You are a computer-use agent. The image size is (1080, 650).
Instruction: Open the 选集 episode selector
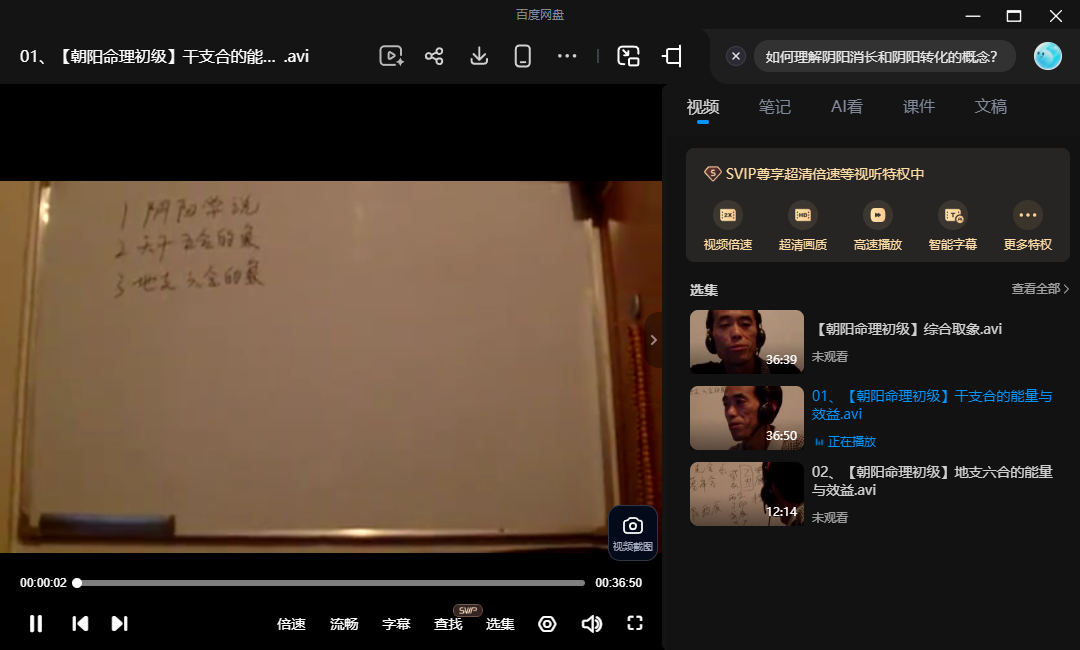coord(500,624)
